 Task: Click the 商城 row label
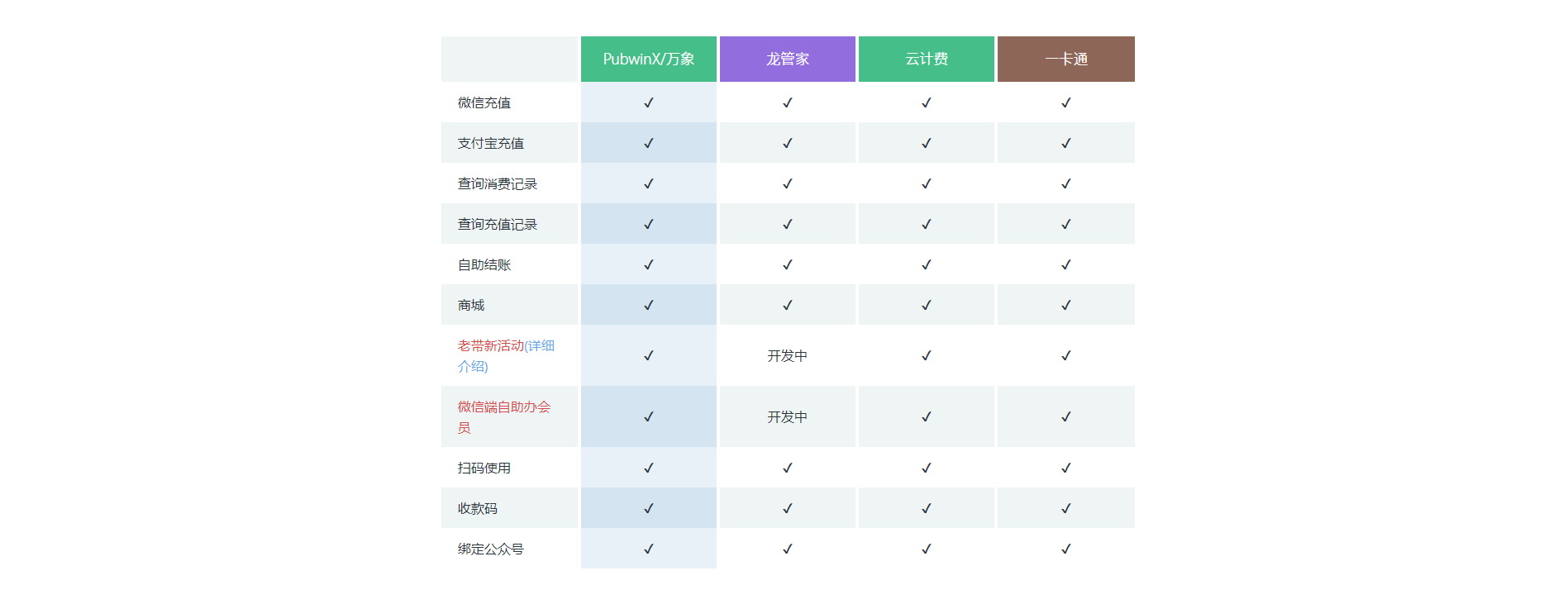point(471,305)
